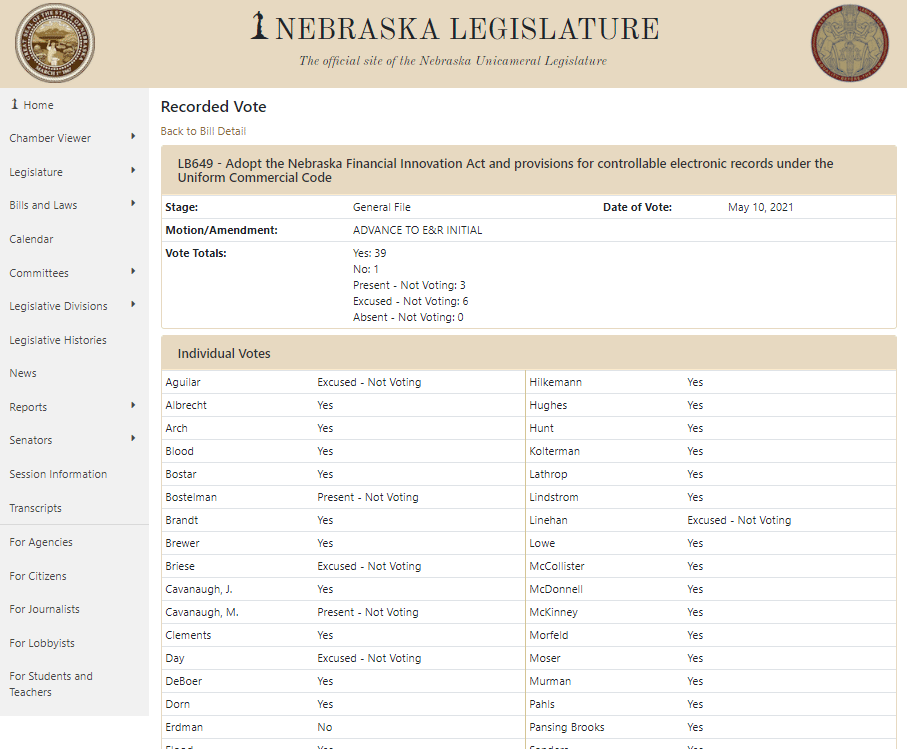The width and height of the screenshot is (907, 749).
Task: Click senator name Pansing Brooks
Action: (x=567, y=728)
